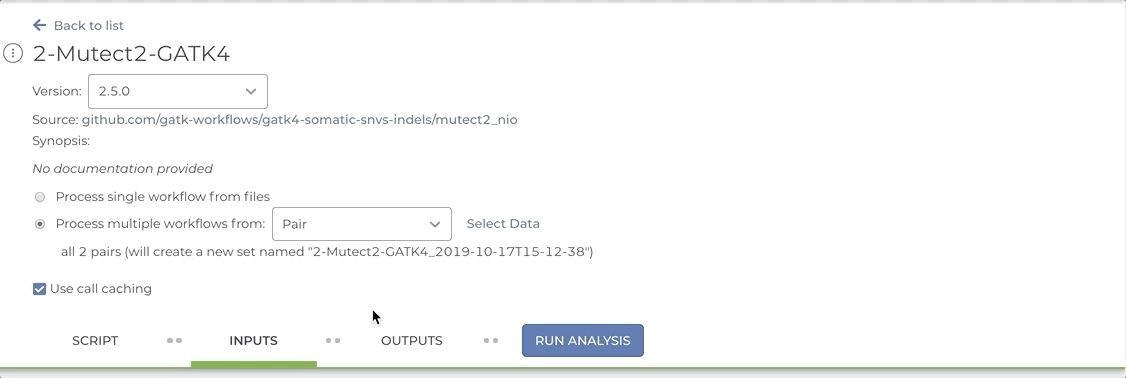Screen dimensions: 1126x378
Task: Click the dots between SCRIPT and INPUTS
Action: (x=175, y=341)
